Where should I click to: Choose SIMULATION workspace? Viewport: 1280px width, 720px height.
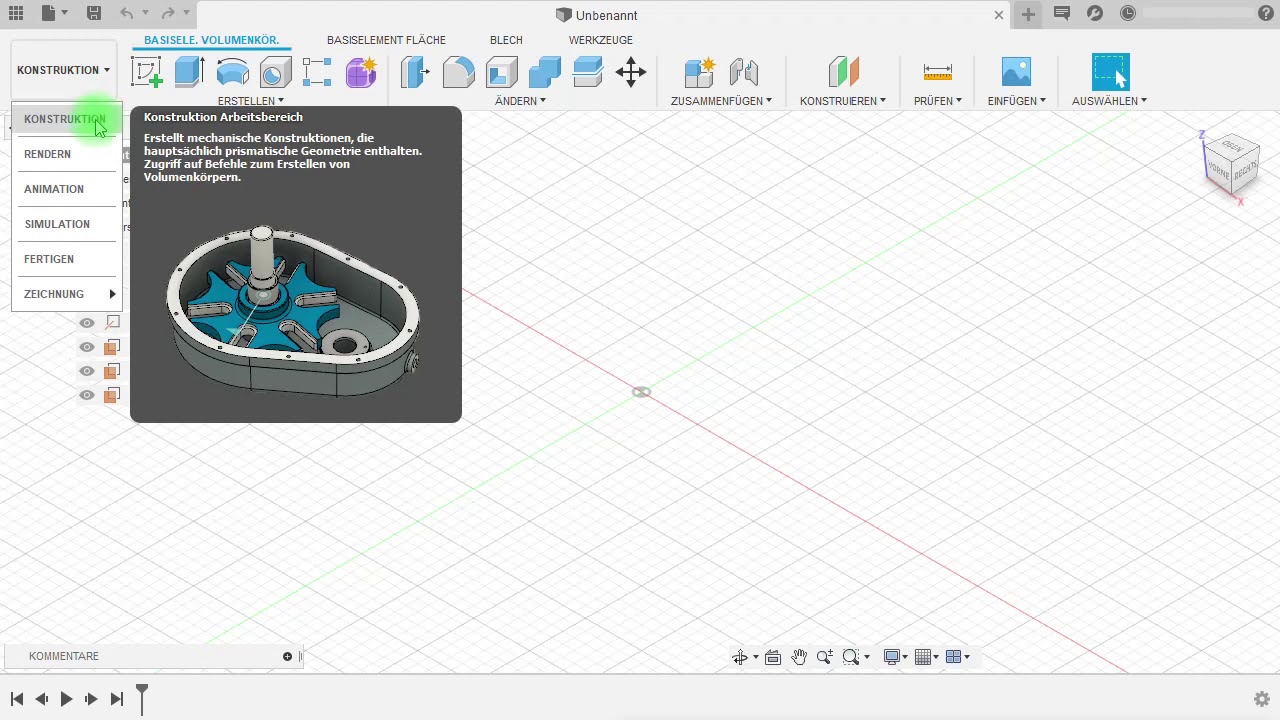click(x=67, y=224)
